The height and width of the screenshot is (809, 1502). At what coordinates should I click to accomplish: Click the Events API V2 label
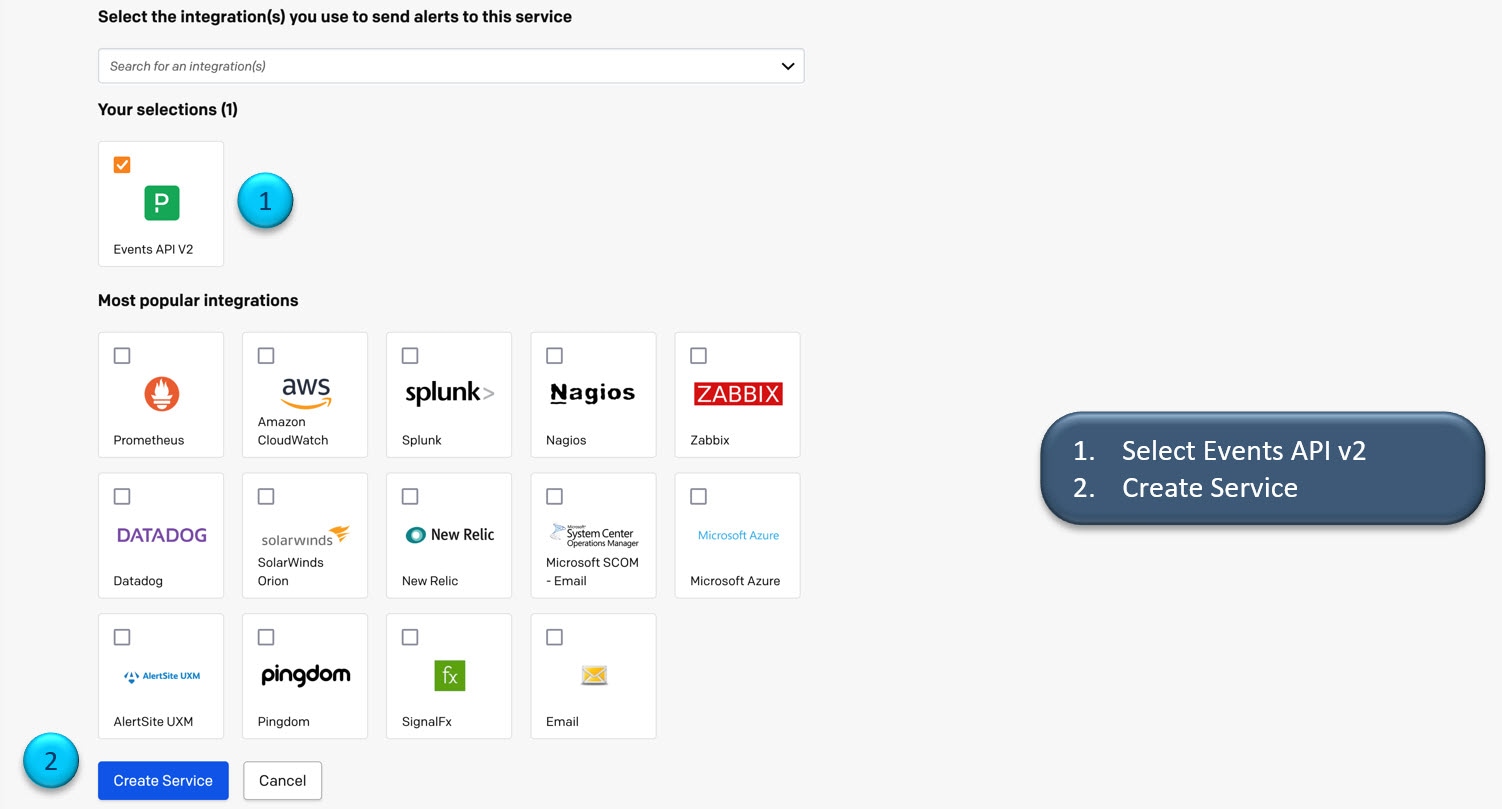[153, 250]
